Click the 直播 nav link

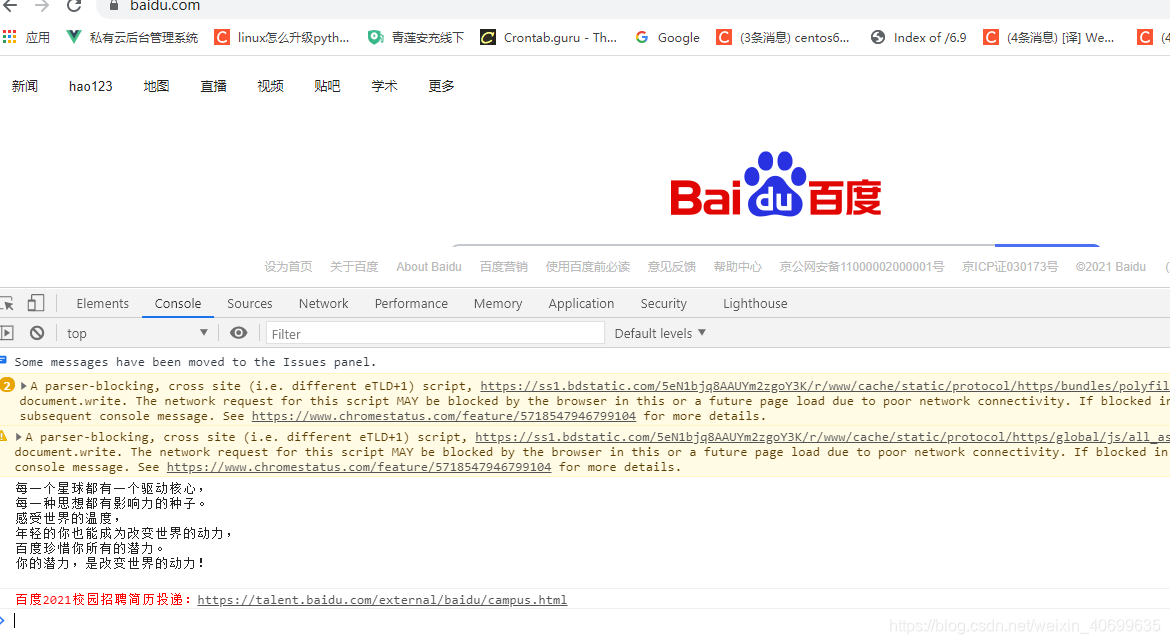pos(213,87)
